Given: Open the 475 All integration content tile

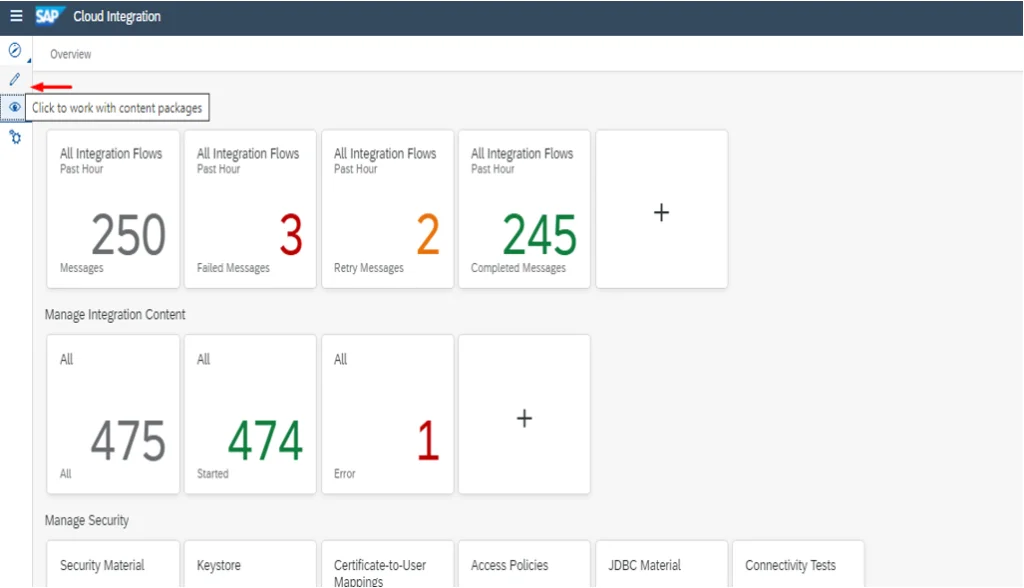Looking at the screenshot, I should tap(113, 415).
